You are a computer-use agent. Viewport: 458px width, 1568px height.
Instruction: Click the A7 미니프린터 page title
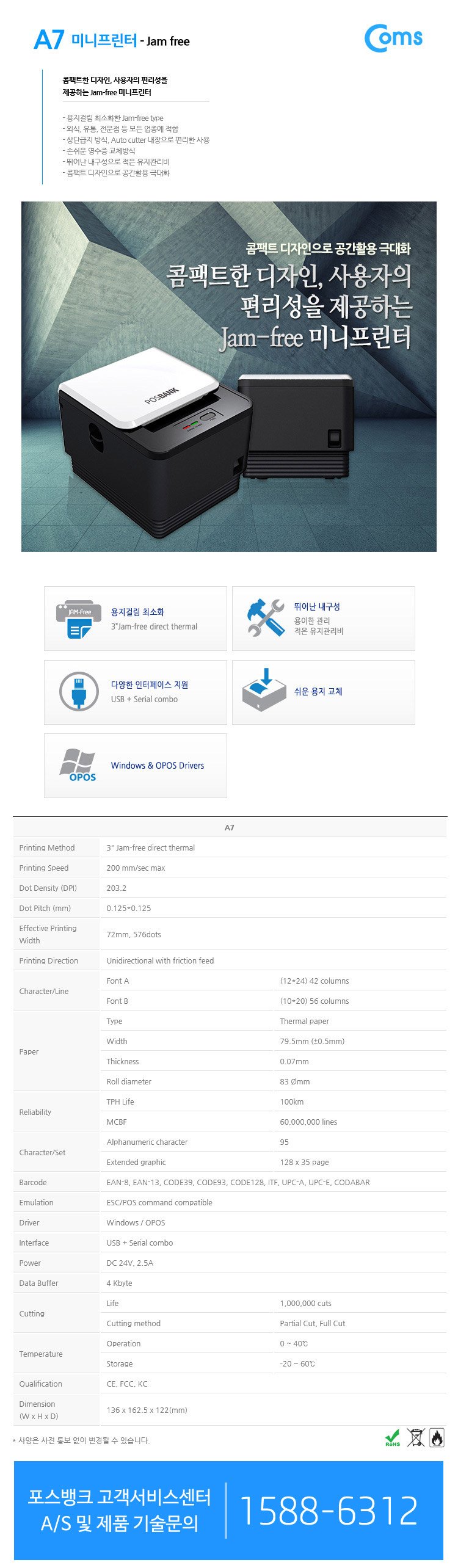pos(112,40)
